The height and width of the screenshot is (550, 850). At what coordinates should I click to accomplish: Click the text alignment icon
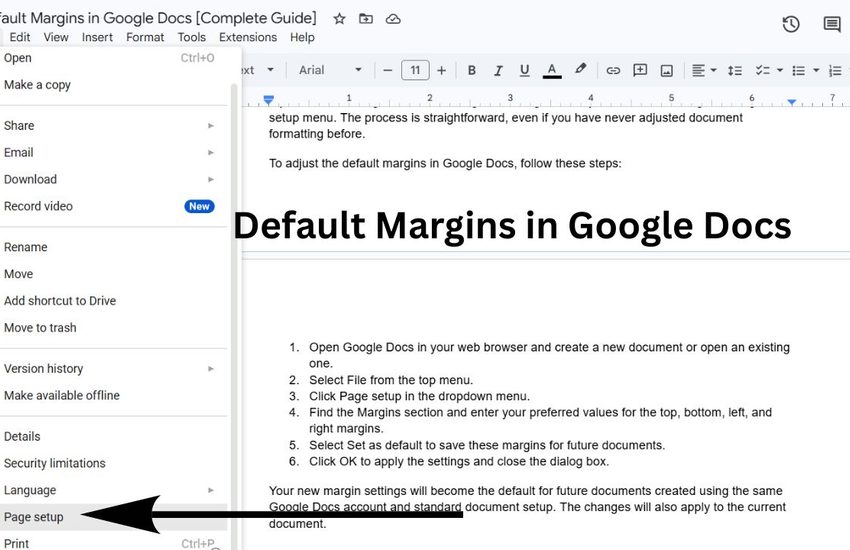[x=698, y=70]
